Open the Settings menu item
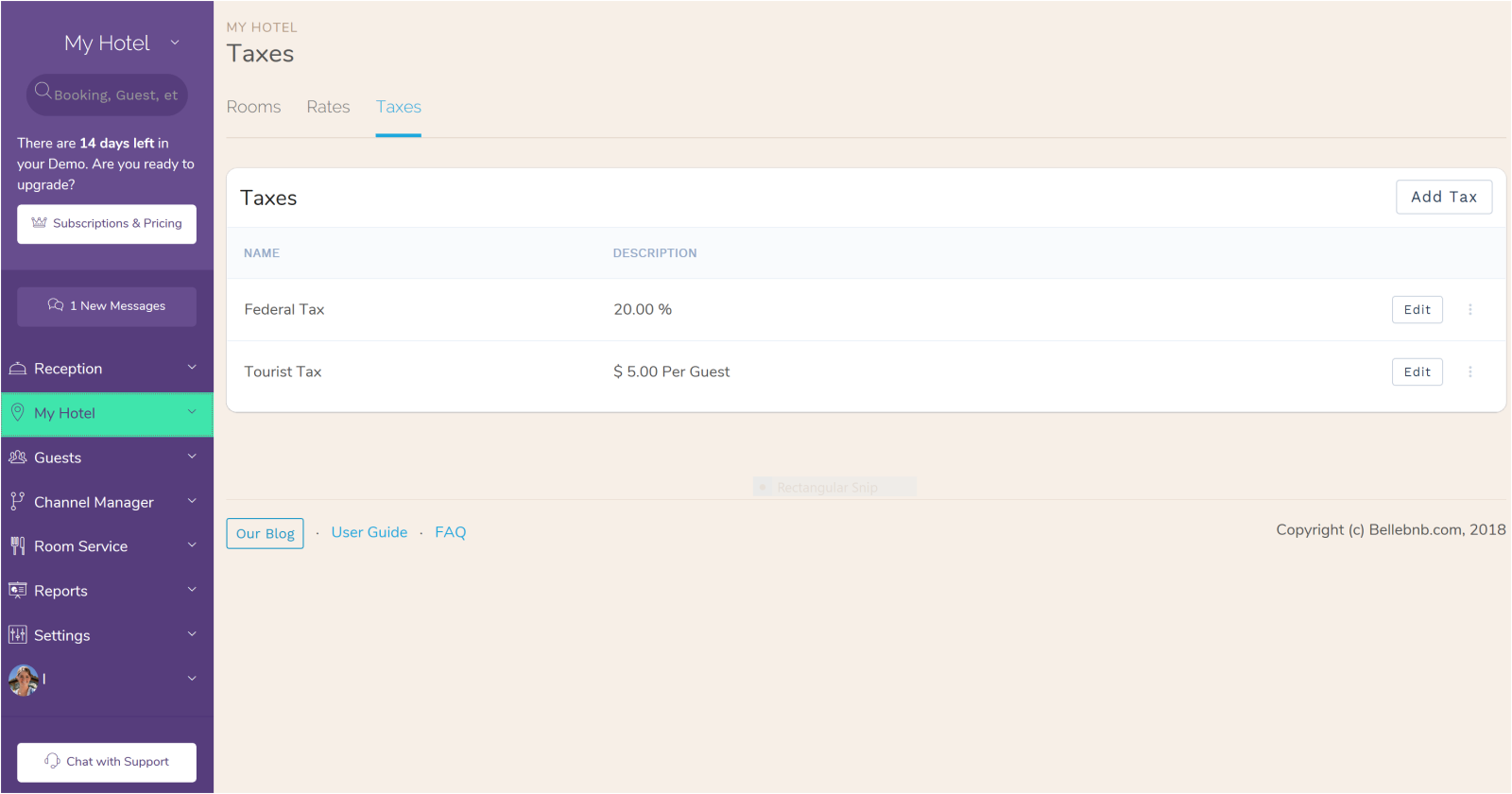Screen dimensions: 1512x794 [x=107, y=635]
